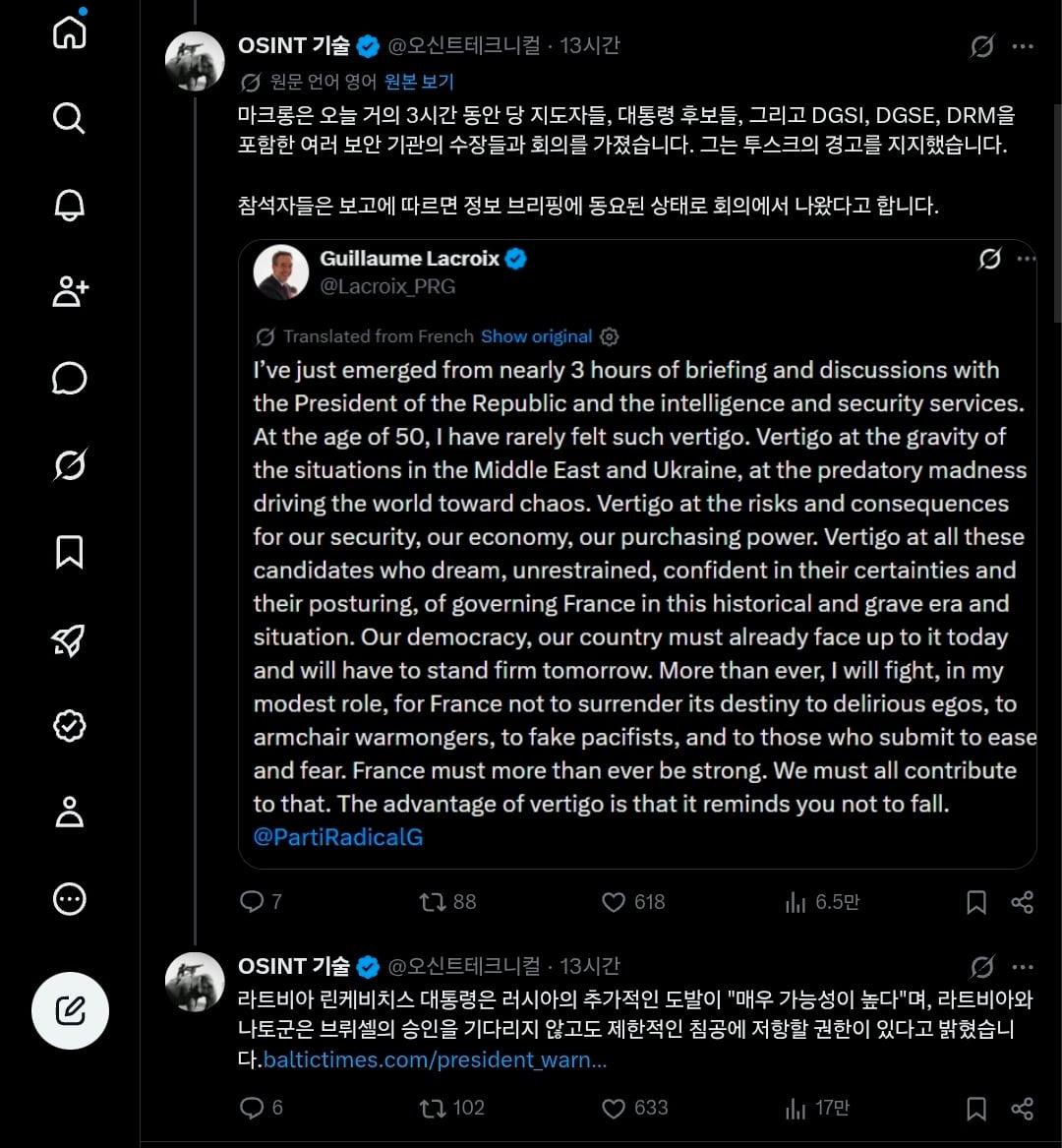Click Show original in quoted tweet
The height and width of the screenshot is (1148, 1062).
point(537,336)
